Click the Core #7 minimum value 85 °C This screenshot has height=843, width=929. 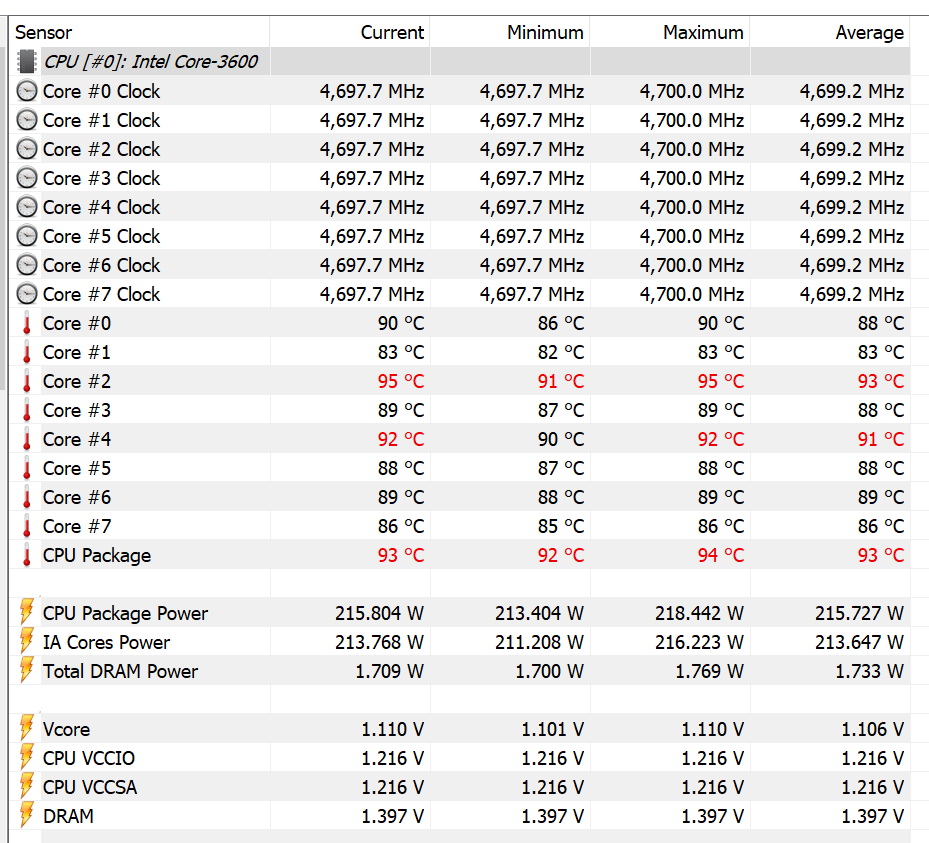point(561,527)
